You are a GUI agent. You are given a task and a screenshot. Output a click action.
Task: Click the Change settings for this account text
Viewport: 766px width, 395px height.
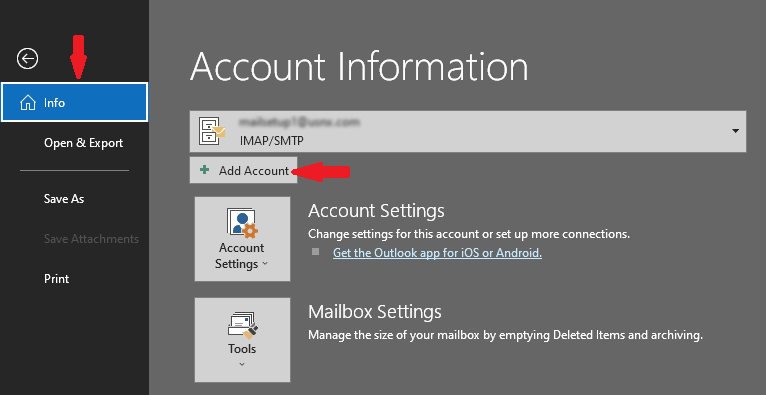(469, 234)
